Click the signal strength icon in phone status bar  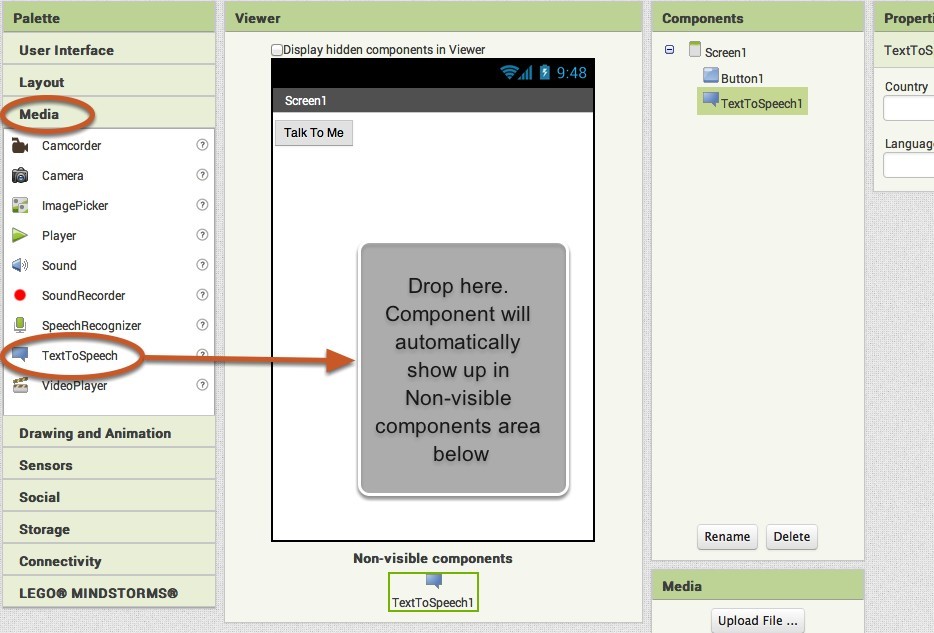click(525, 73)
